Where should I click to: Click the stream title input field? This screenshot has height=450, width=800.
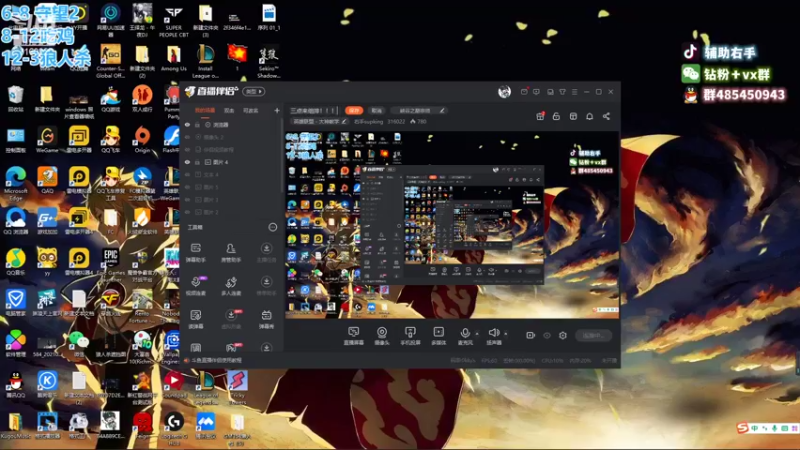coord(313,110)
